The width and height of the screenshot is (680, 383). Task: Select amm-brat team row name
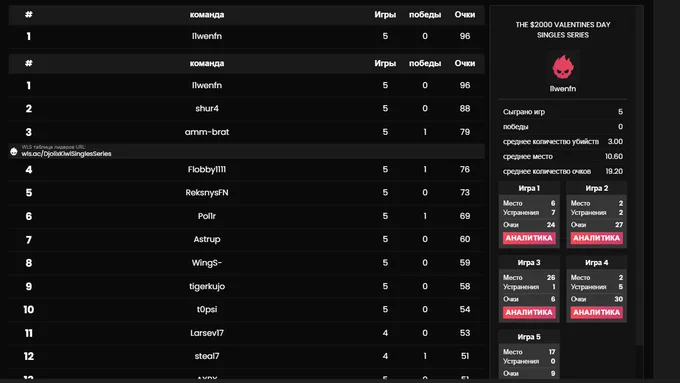pyautogui.click(x=207, y=132)
